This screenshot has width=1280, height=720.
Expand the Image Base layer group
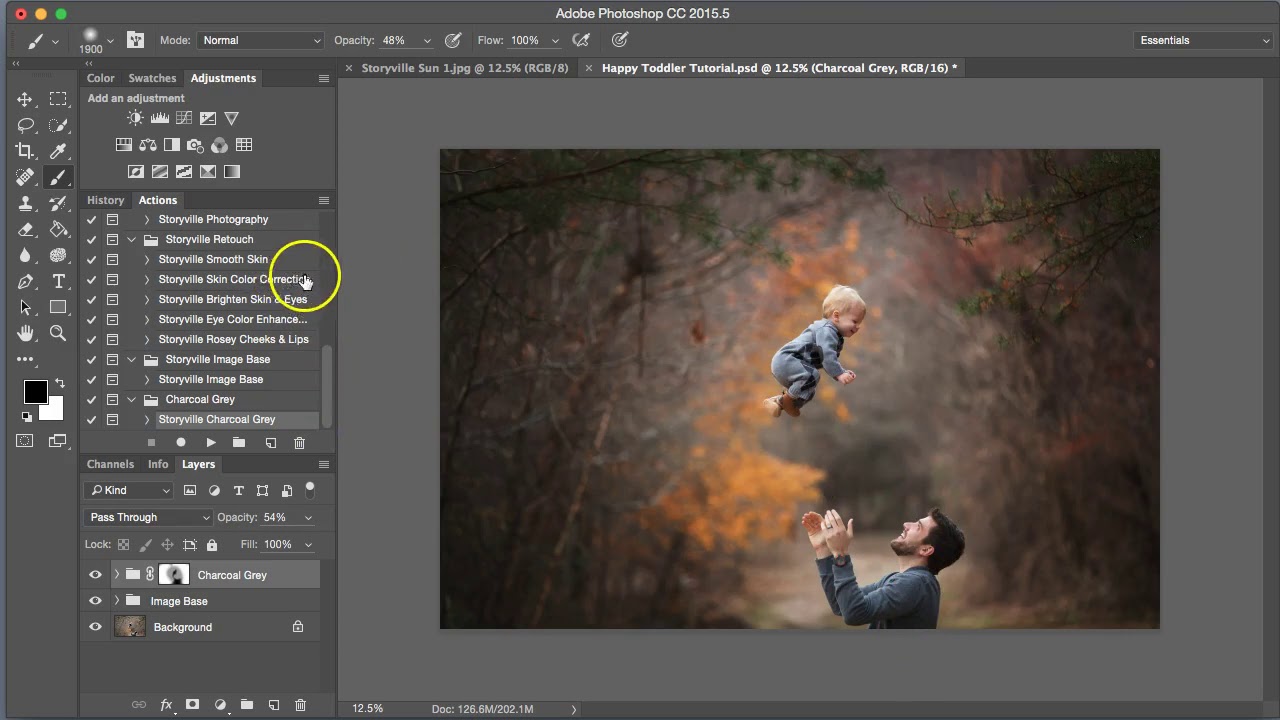point(117,601)
